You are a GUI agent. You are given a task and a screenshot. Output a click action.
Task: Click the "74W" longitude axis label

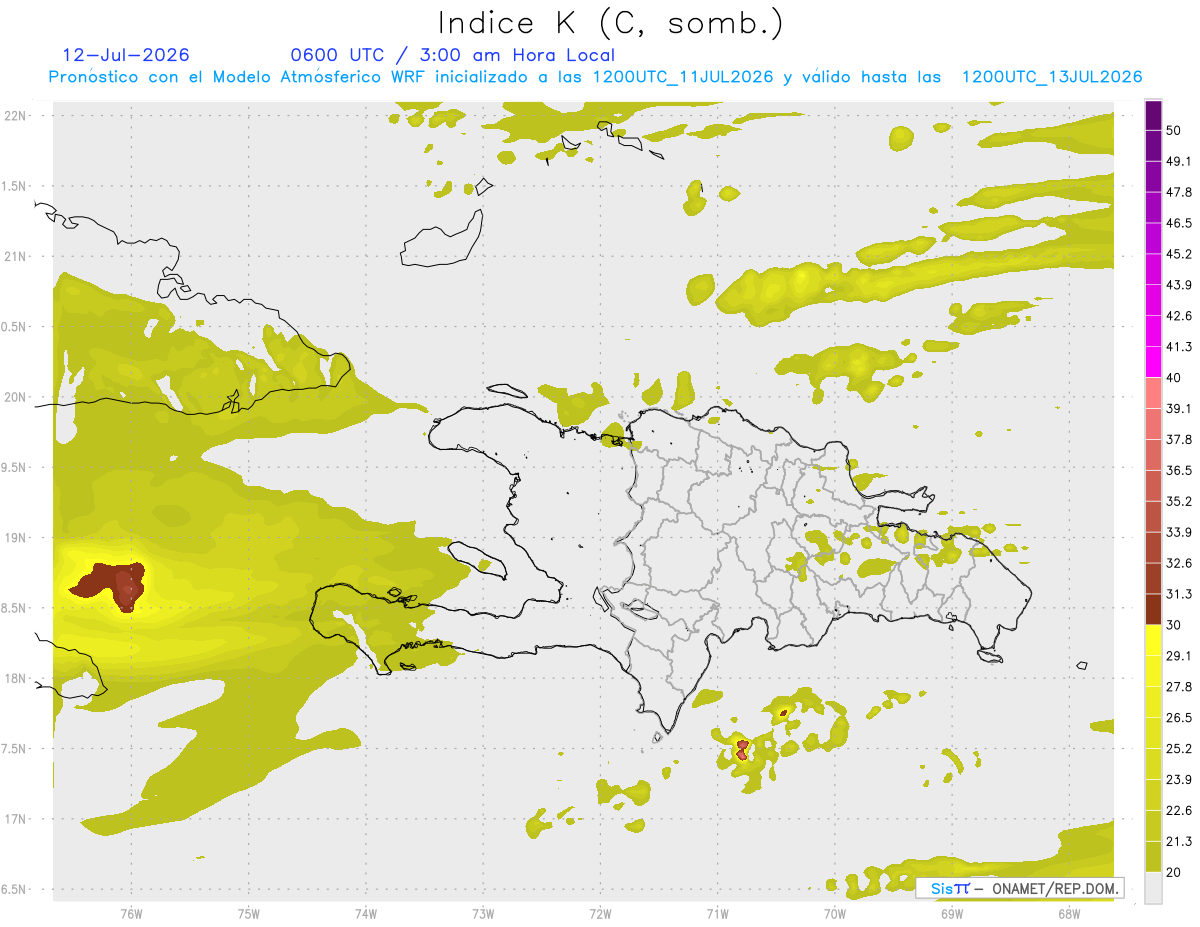click(365, 913)
